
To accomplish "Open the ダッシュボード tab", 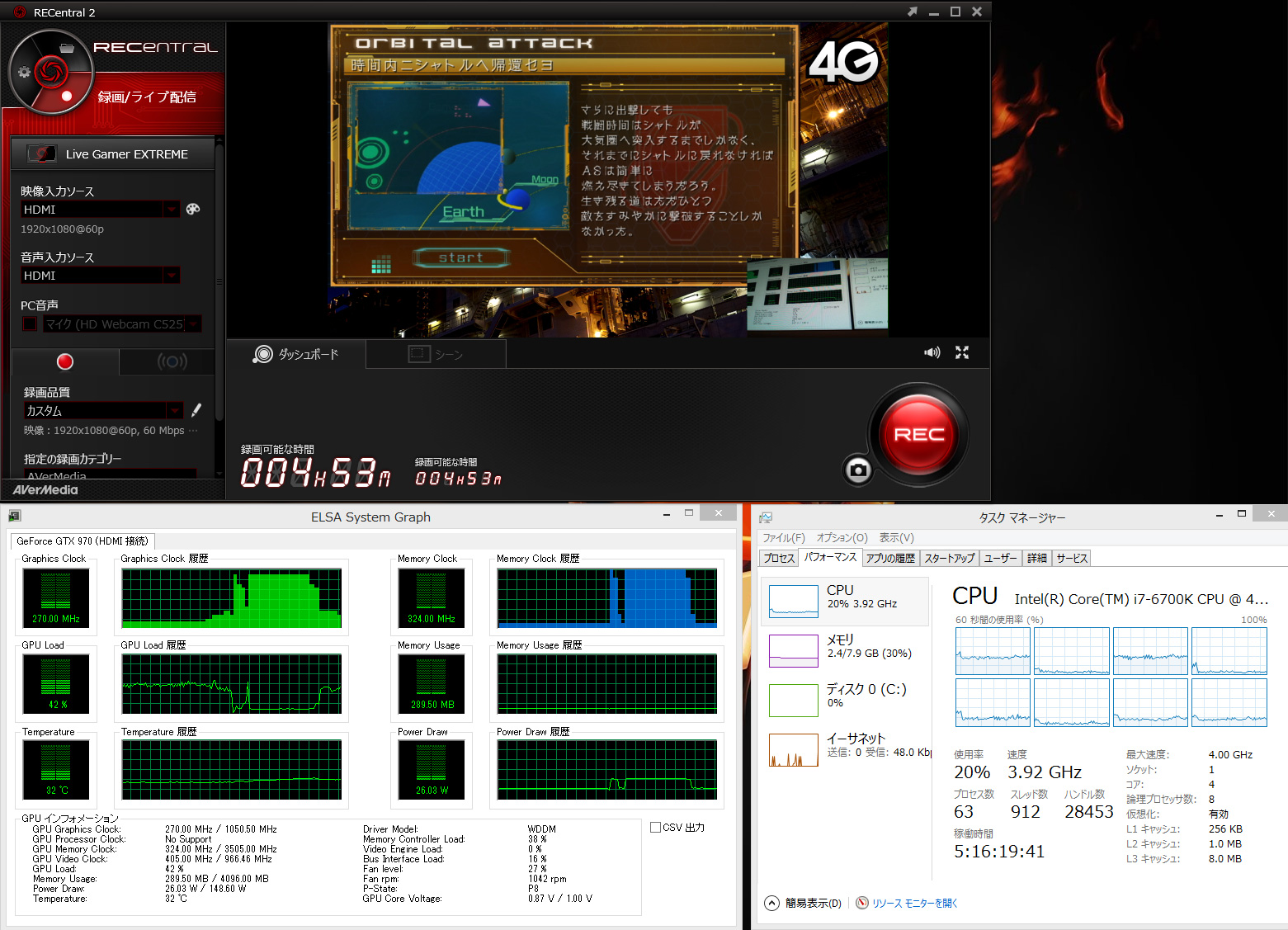I will click(x=296, y=354).
